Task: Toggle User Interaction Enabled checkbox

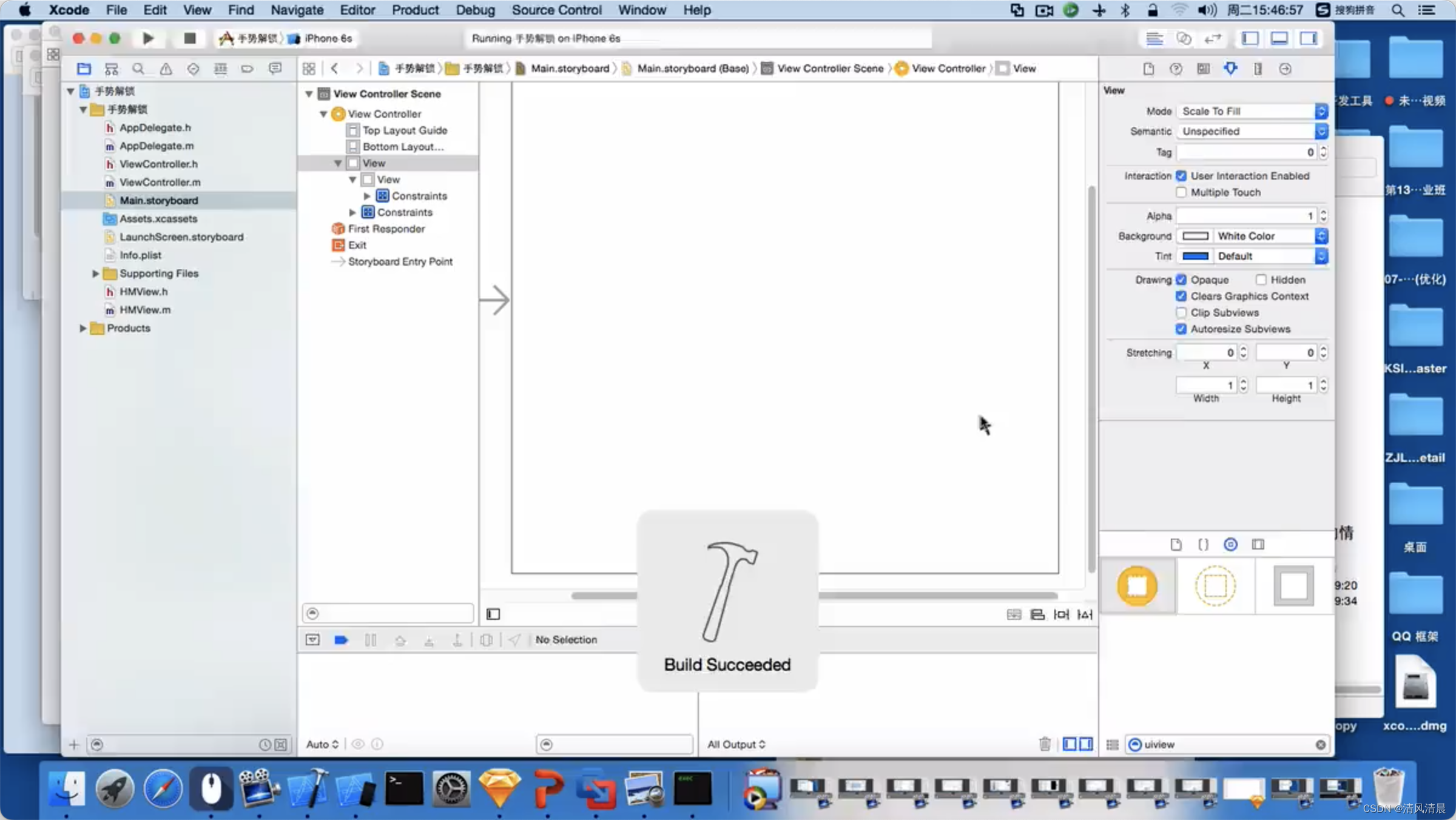Action: click(1181, 175)
